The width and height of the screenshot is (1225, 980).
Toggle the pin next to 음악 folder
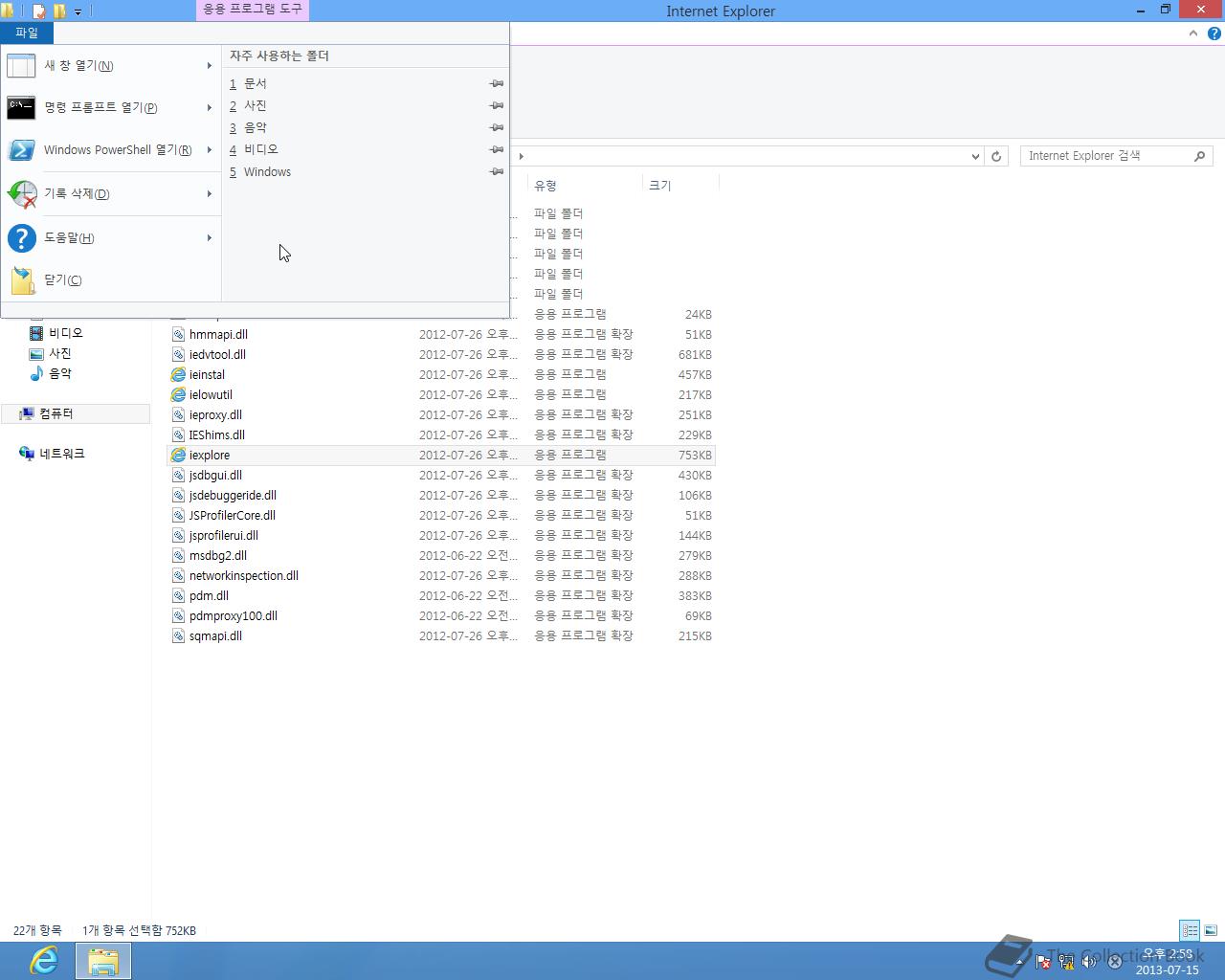(x=496, y=128)
